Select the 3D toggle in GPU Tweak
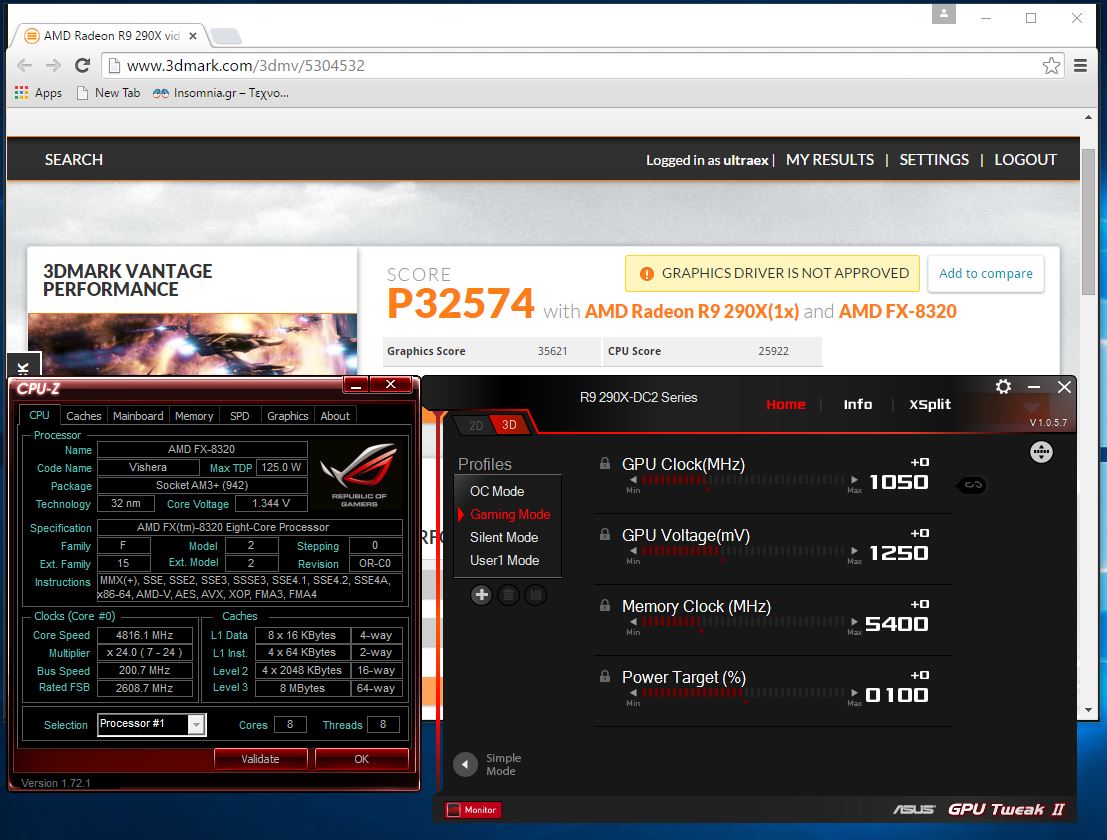The width and height of the screenshot is (1107, 840). pyautogui.click(x=509, y=425)
